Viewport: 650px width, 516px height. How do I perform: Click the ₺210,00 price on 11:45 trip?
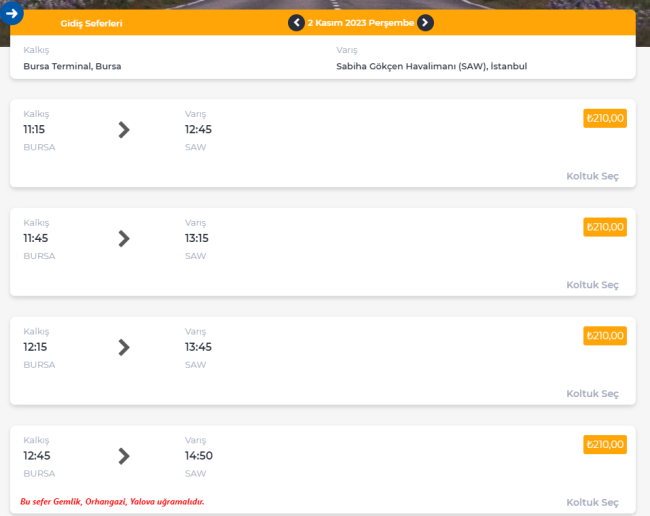(605, 227)
